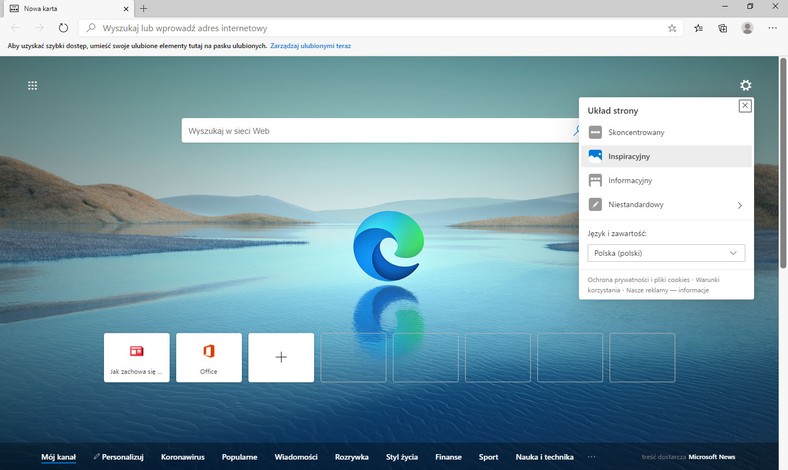This screenshot has height=470, width=788.
Task: Open a new tab with plus button
Action: point(144,9)
